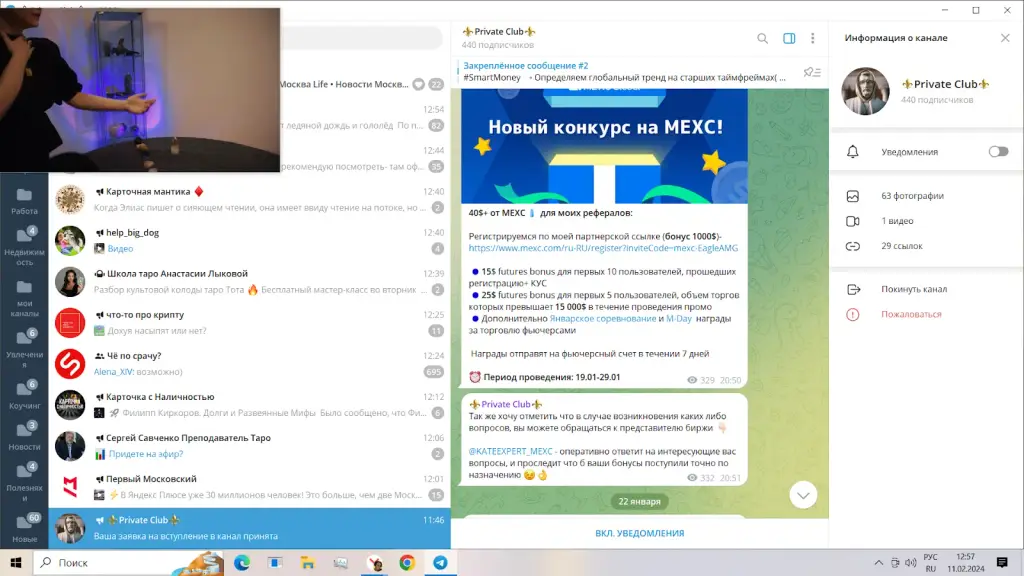Open the что-то про крипту chat
Screen dimensions: 1024x576
click(249, 323)
